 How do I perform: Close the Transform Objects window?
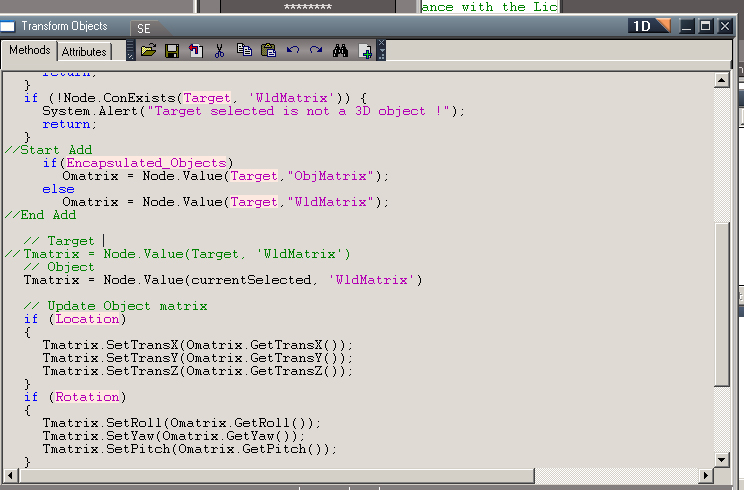click(x=725, y=26)
